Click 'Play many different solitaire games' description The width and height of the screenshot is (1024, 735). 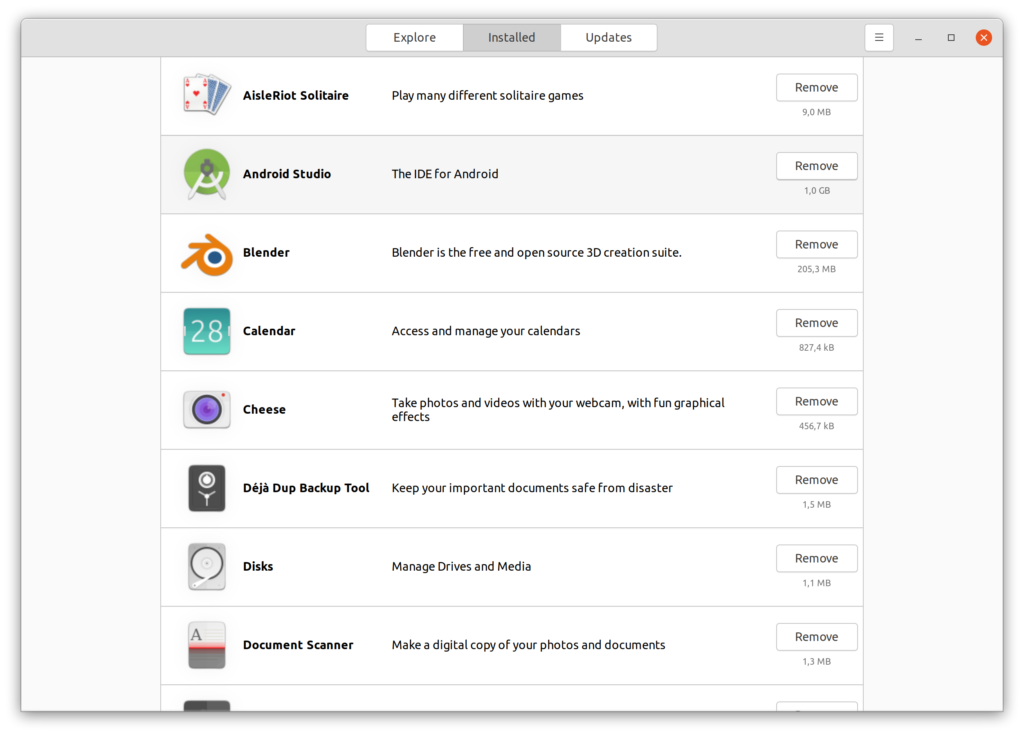(x=487, y=95)
